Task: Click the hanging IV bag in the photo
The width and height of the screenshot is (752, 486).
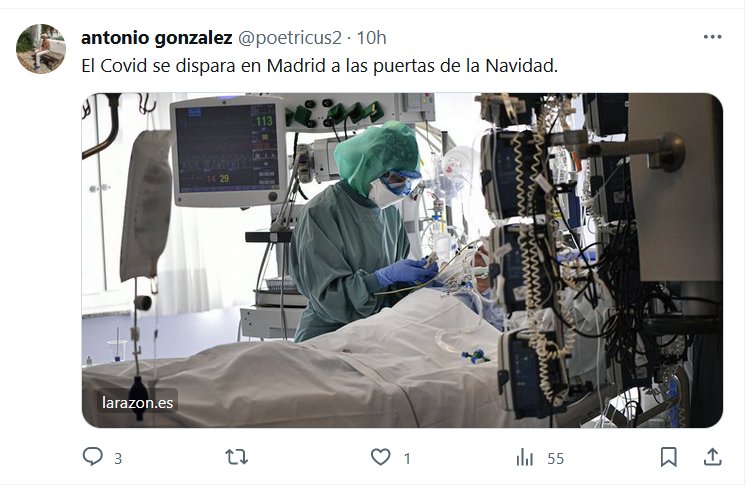Action: pos(146,205)
